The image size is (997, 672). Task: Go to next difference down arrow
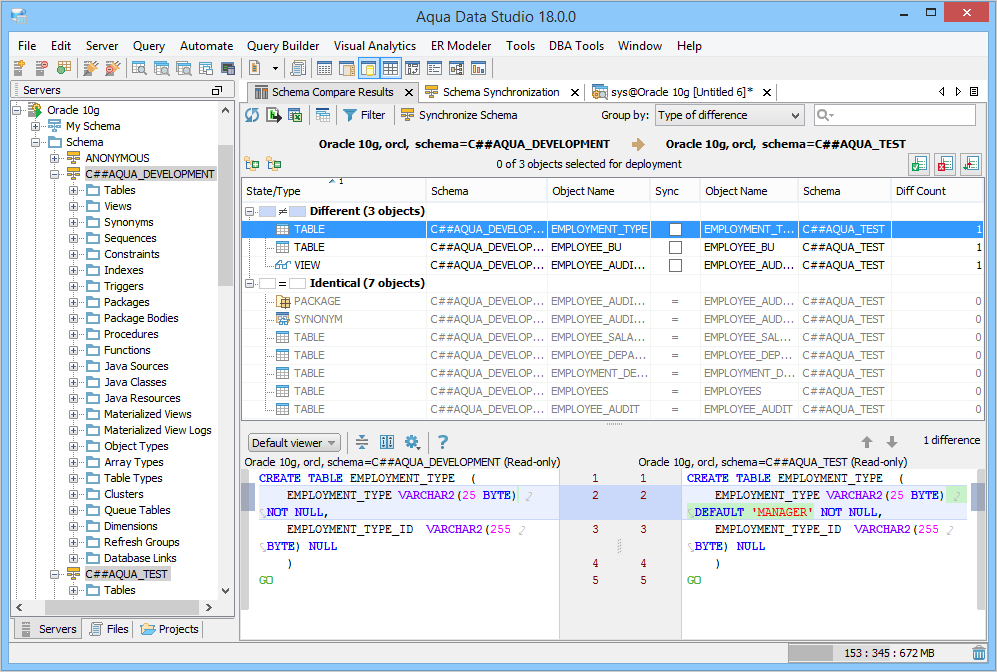coord(892,442)
